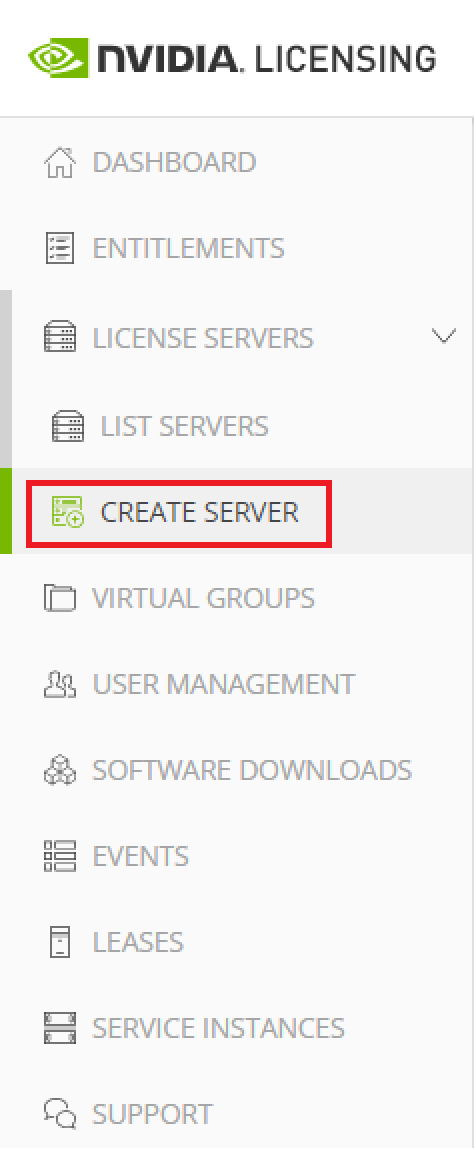Navigate to User Management
This screenshot has height=1150, width=476.
pos(224,684)
